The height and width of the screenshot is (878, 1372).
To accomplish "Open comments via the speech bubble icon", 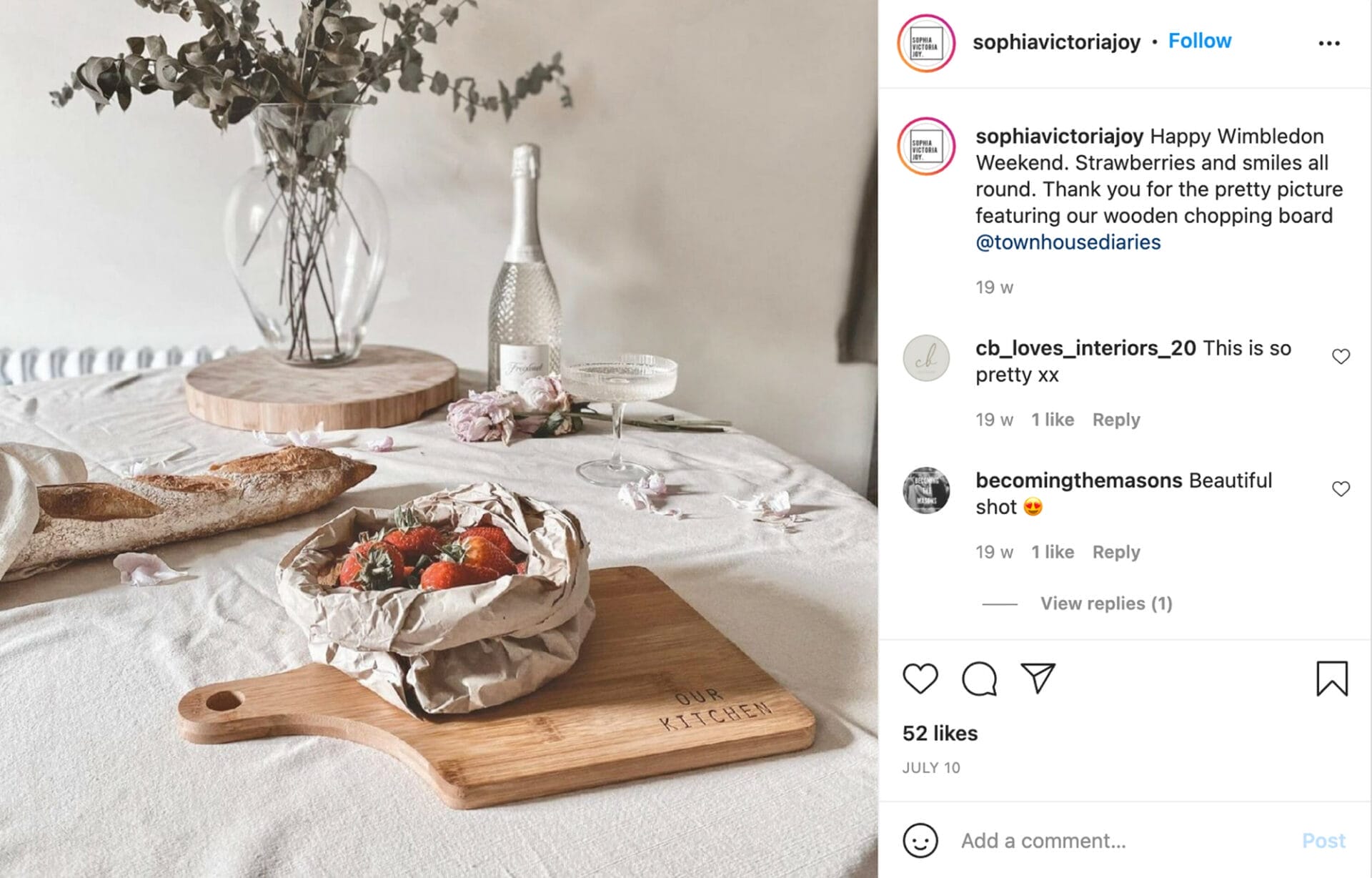I will coord(979,678).
